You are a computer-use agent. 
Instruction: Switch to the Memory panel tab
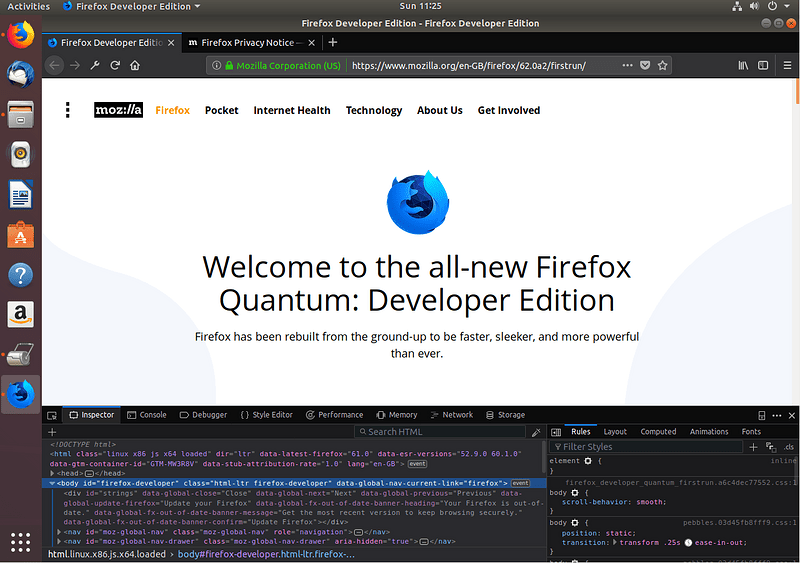click(397, 415)
